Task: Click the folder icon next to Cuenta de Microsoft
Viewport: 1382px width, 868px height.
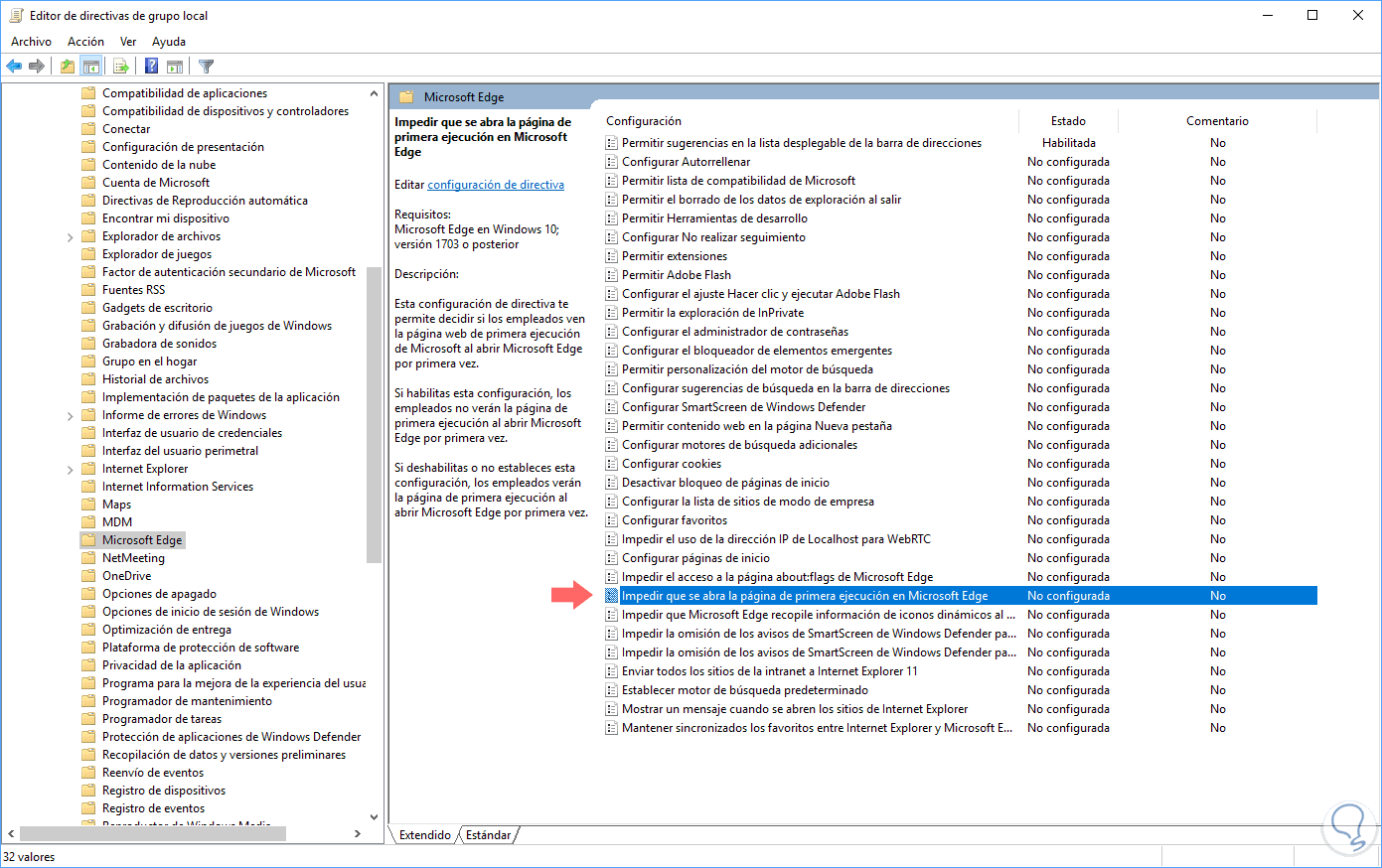Action: (88, 183)
